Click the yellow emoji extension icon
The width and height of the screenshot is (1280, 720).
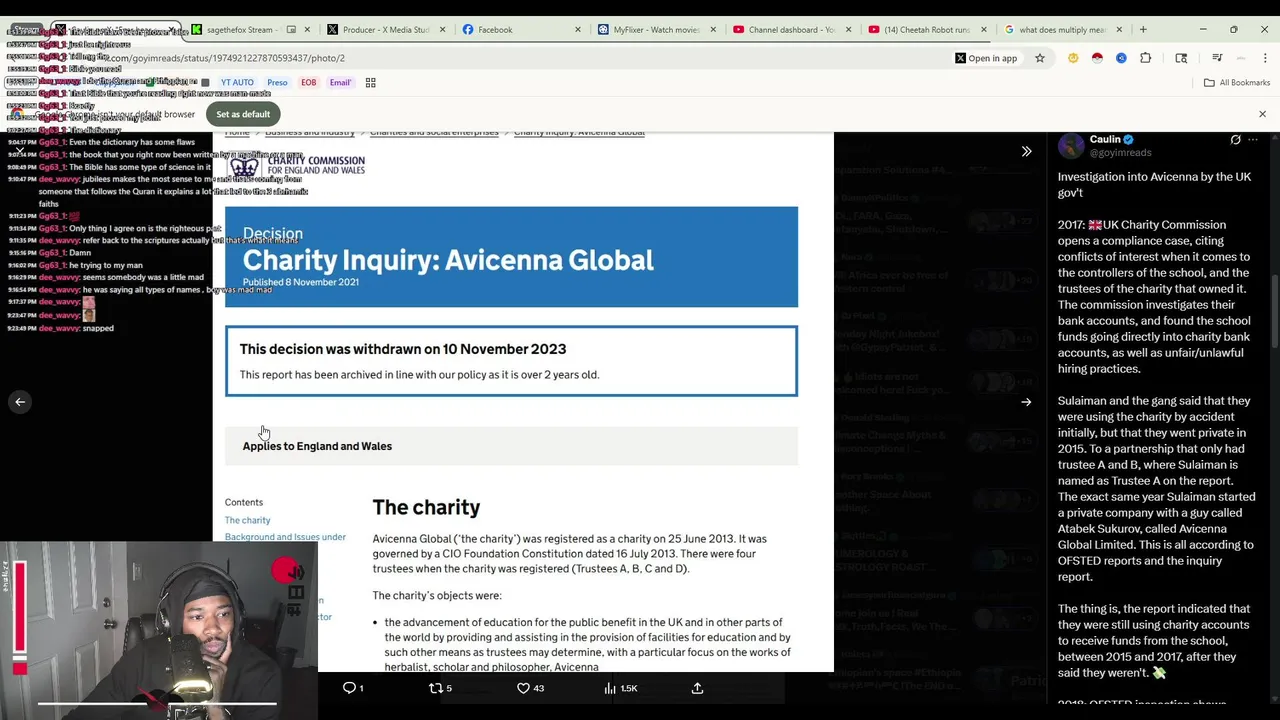pos(1073,58)
